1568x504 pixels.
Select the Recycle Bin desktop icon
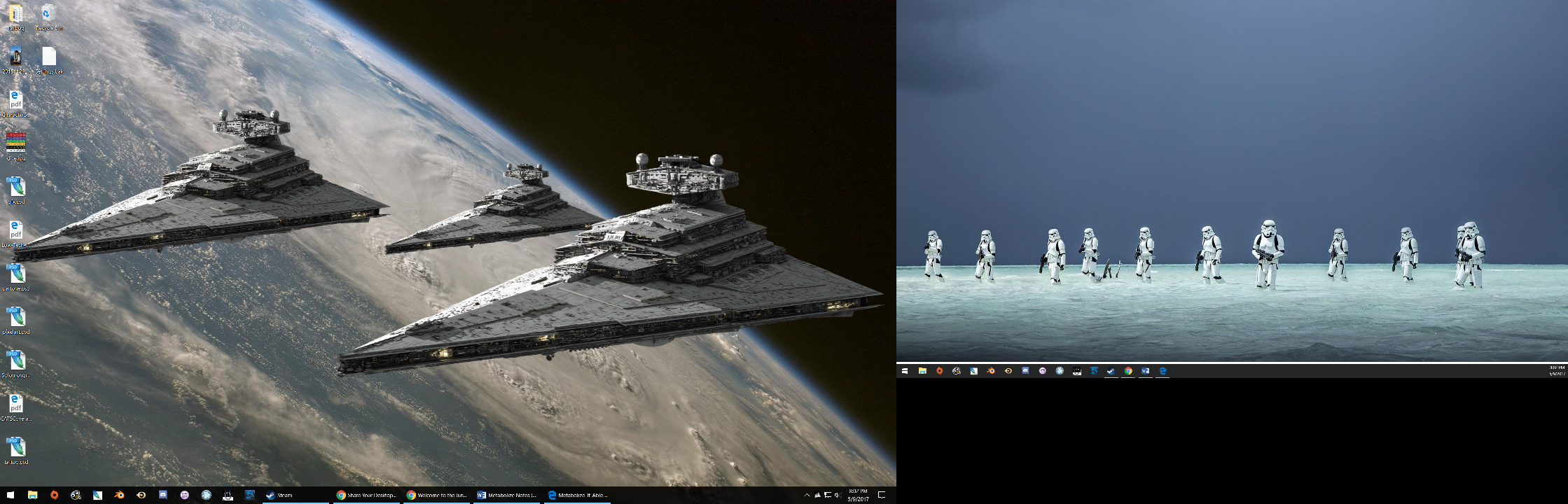pos(48,17)
